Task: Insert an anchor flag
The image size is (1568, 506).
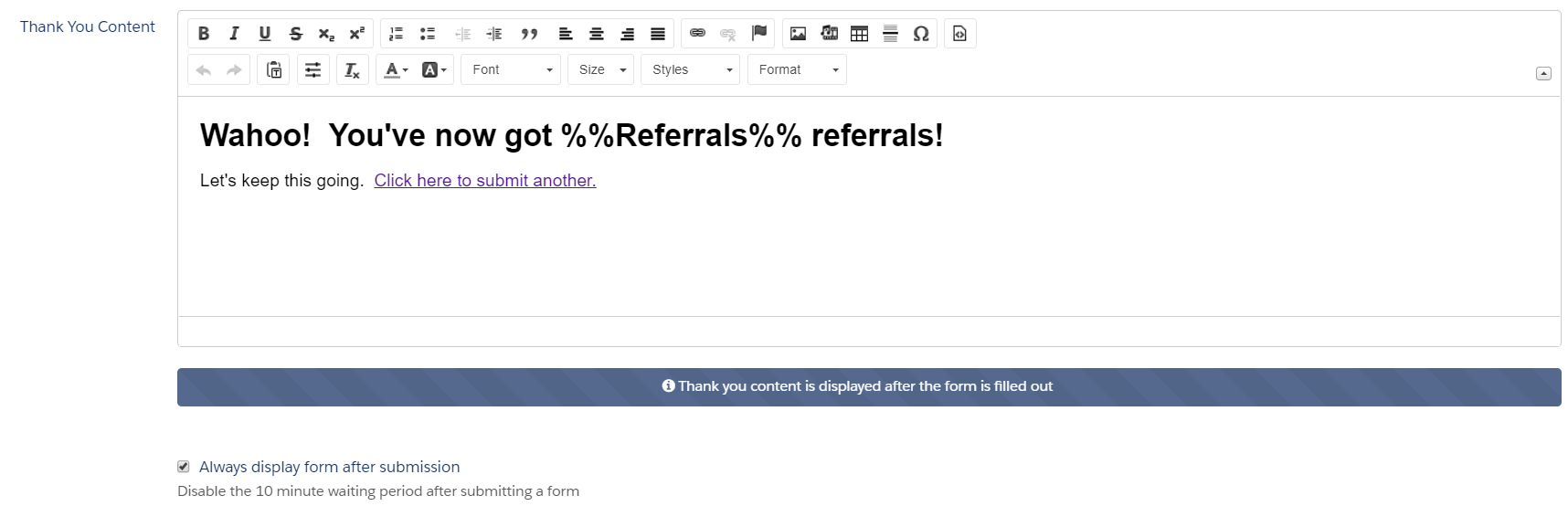Action: click(759, 34)
